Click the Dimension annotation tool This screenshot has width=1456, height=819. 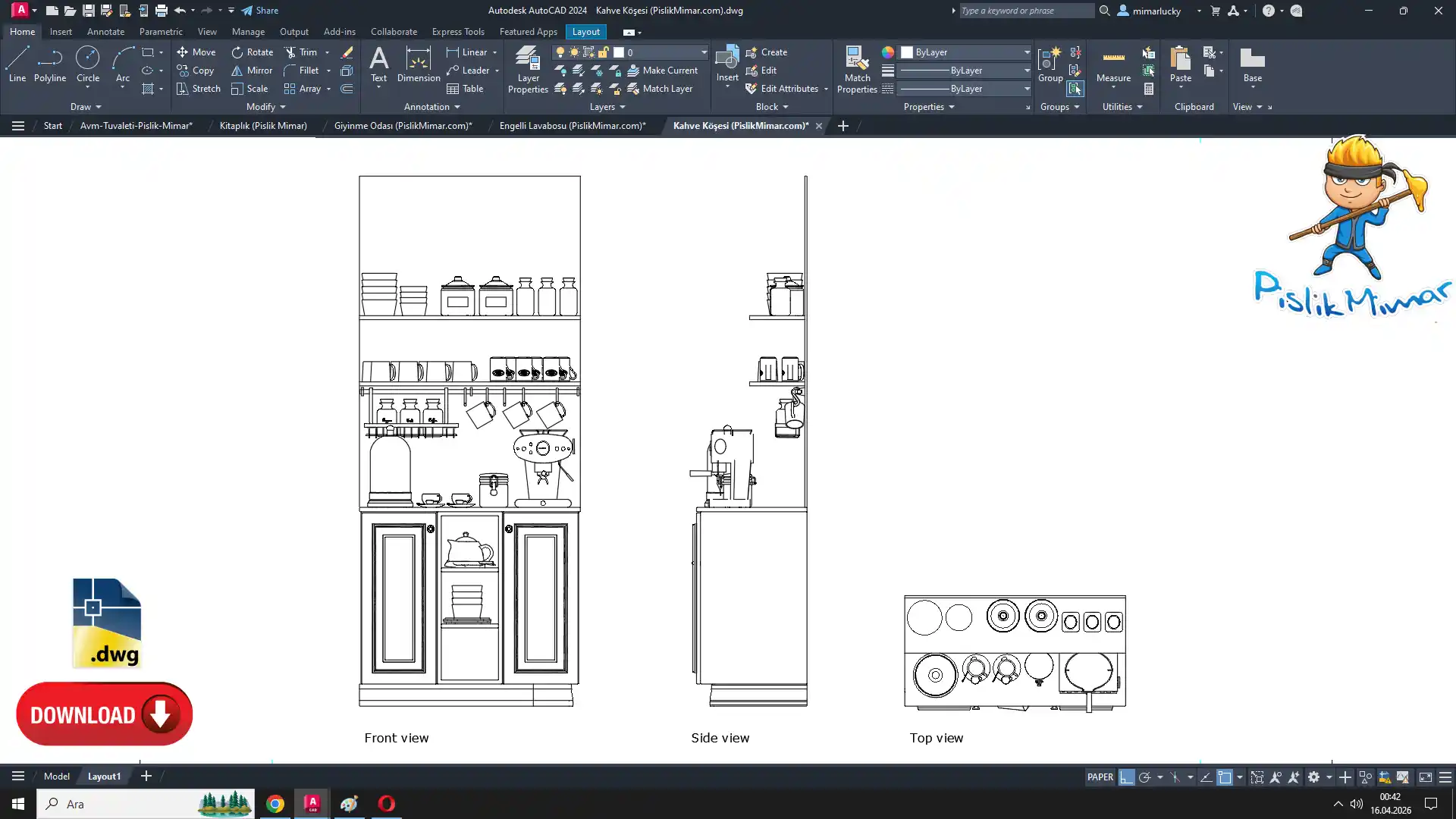418,65
